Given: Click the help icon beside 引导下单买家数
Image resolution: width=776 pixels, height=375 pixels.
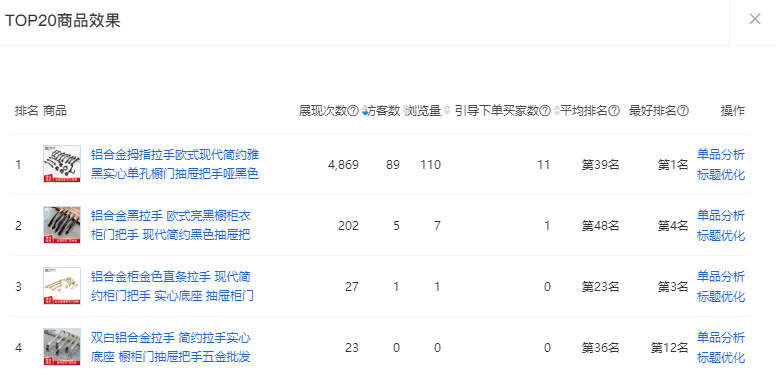Looking at the screenshot, I should 545,111.
